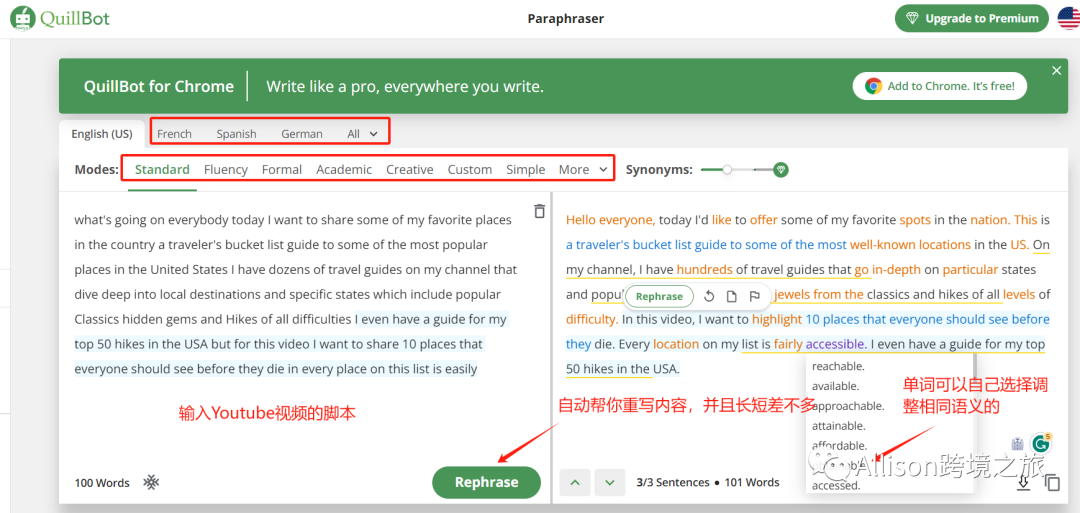Choose synonym "reachable." from list

838,366
